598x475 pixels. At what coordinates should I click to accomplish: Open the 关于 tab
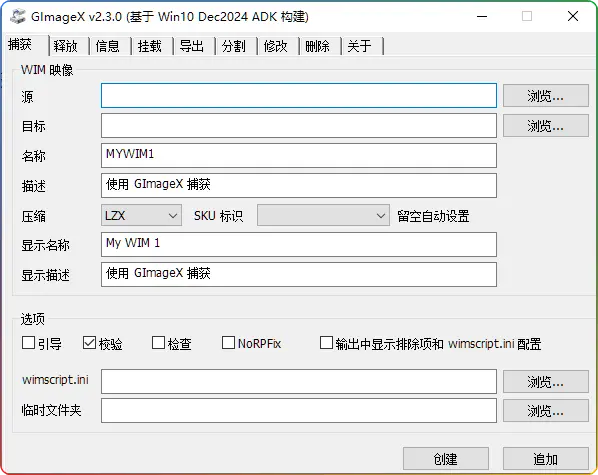click(363, 47)
